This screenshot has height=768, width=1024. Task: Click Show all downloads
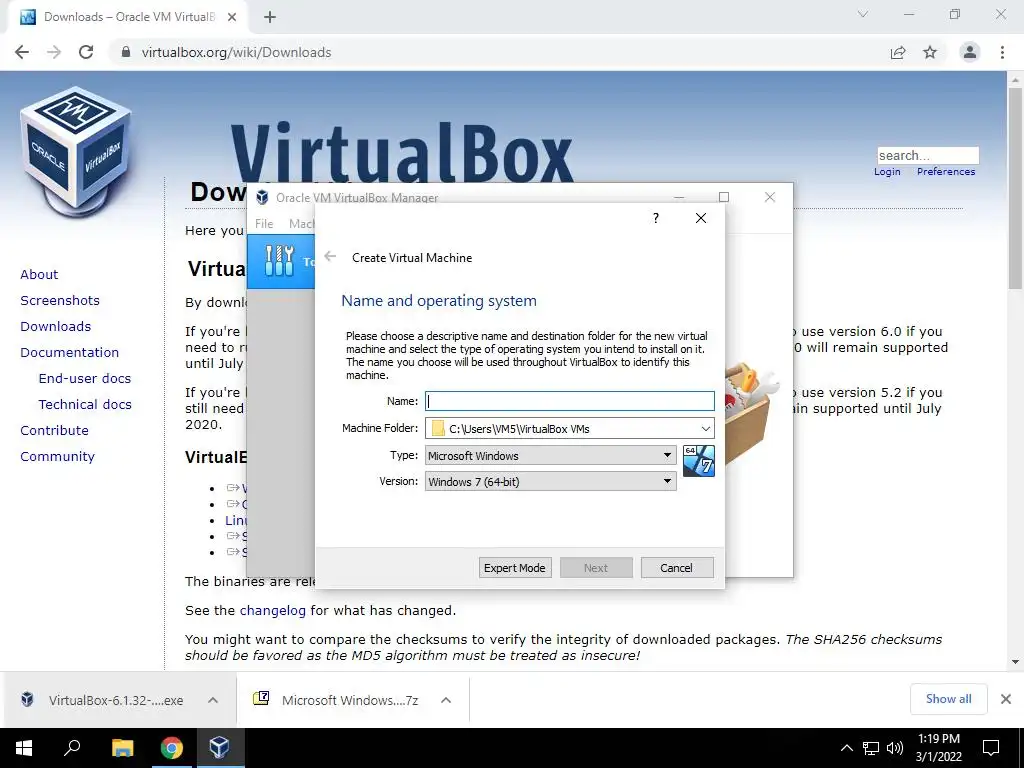(x=948, y=699)
